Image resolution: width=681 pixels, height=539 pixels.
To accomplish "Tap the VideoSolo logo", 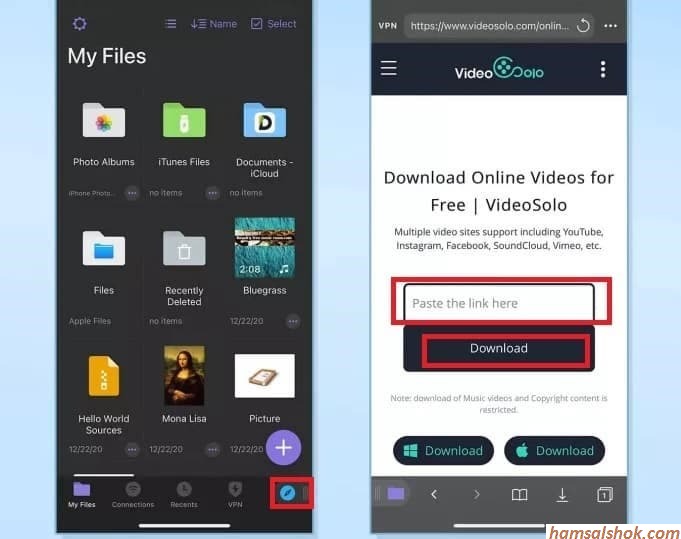I will point(499,69).
